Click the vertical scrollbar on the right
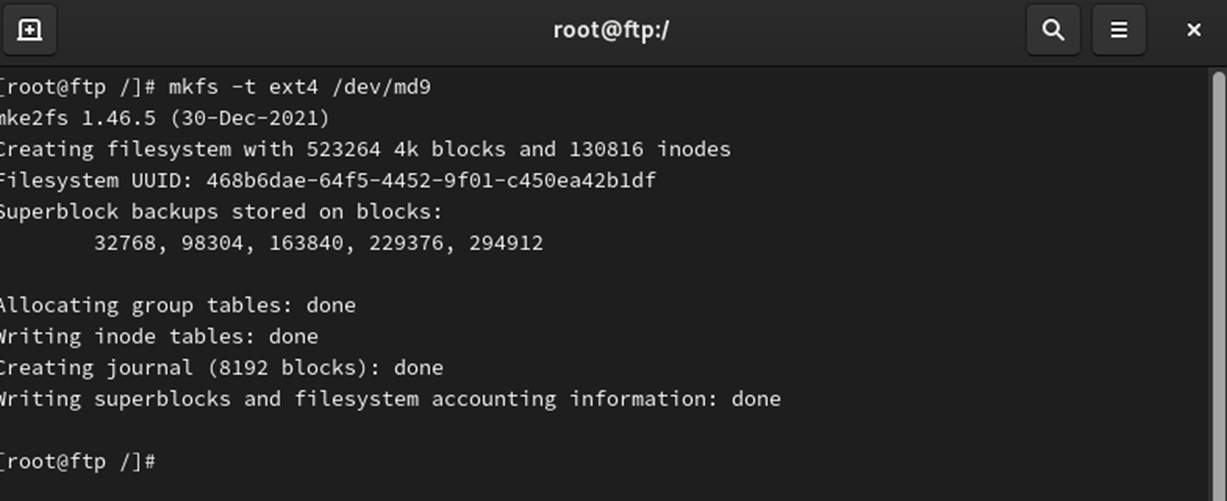This screenshot has width=1227, height=501. [x=1219, y=280]
